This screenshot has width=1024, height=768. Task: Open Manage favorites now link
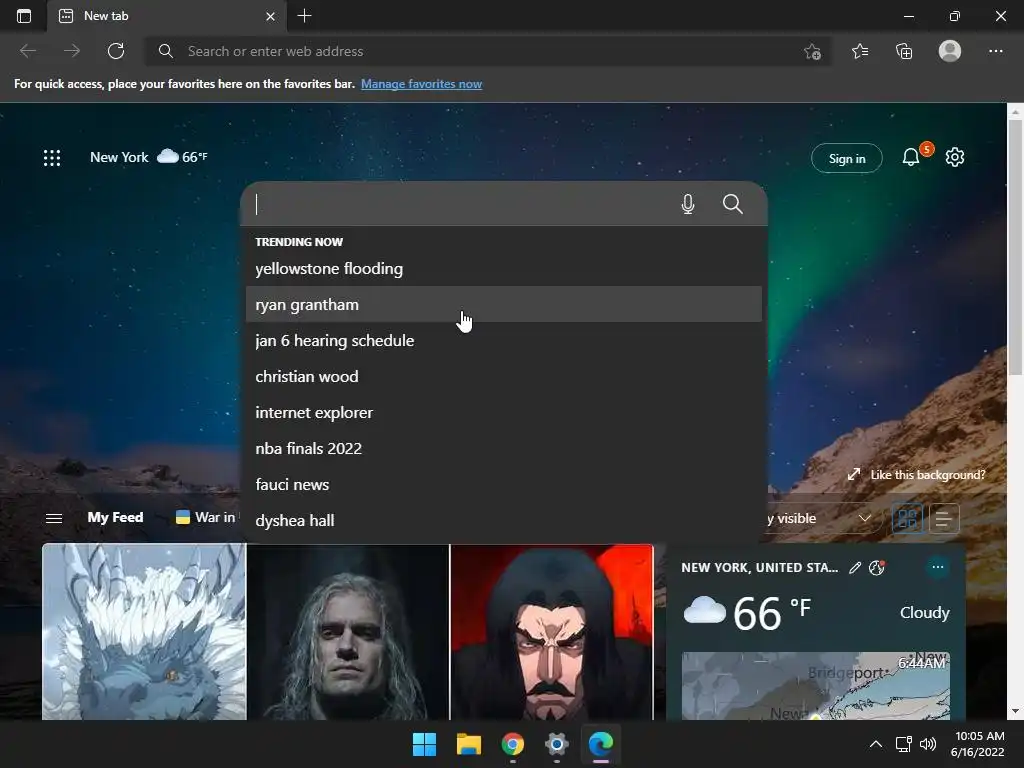click(421, 84)
